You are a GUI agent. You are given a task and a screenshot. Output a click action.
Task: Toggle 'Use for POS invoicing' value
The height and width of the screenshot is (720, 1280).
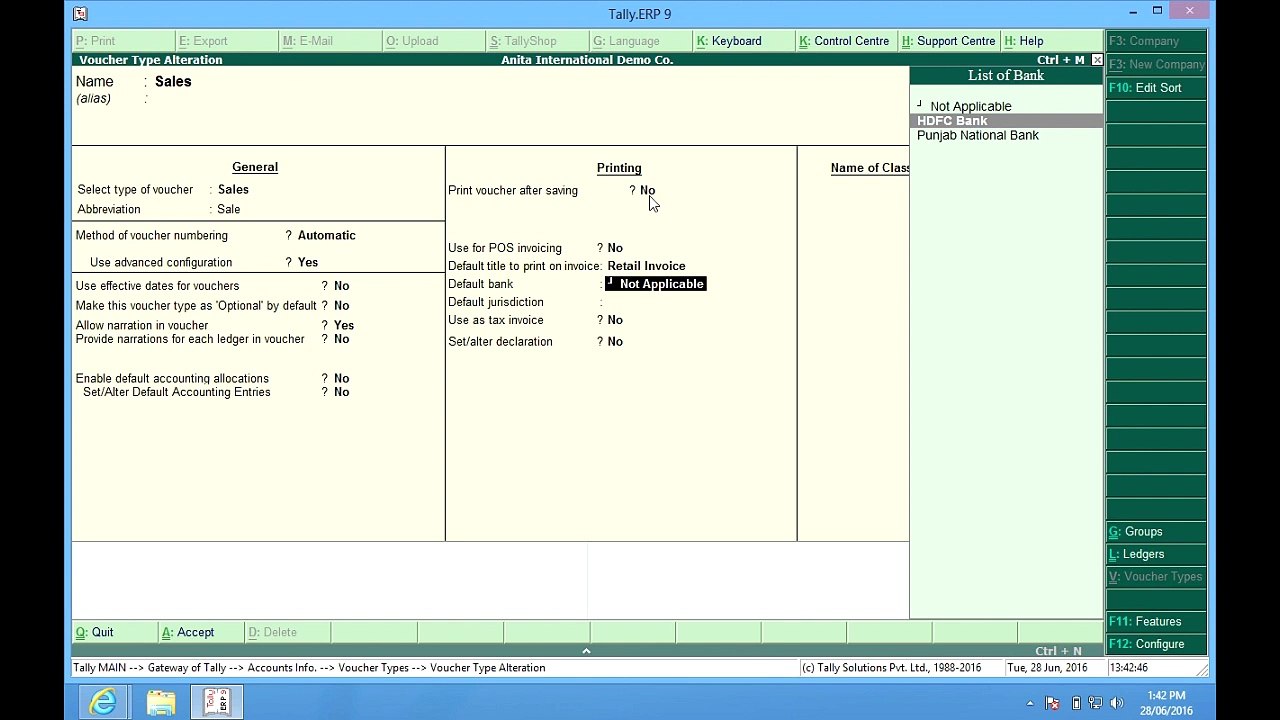coord(615,248)
